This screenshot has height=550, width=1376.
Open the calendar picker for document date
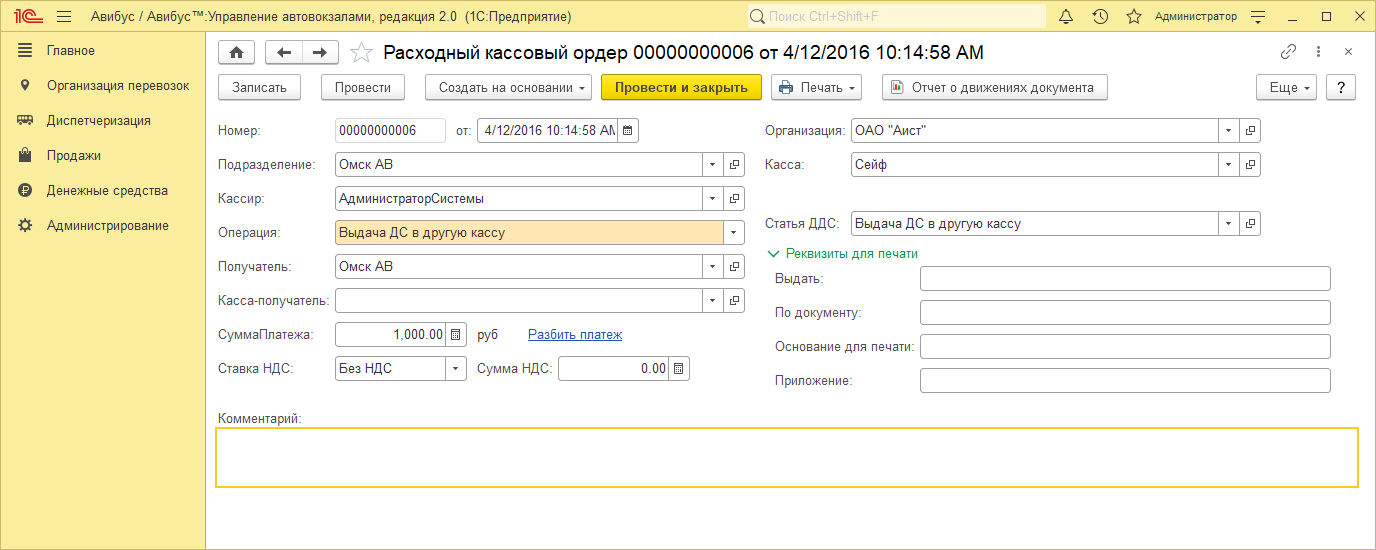coord(627,131)
